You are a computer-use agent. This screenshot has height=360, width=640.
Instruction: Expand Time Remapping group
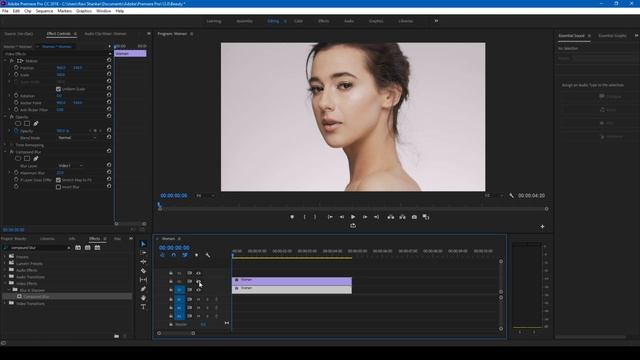tap(6, 145)
